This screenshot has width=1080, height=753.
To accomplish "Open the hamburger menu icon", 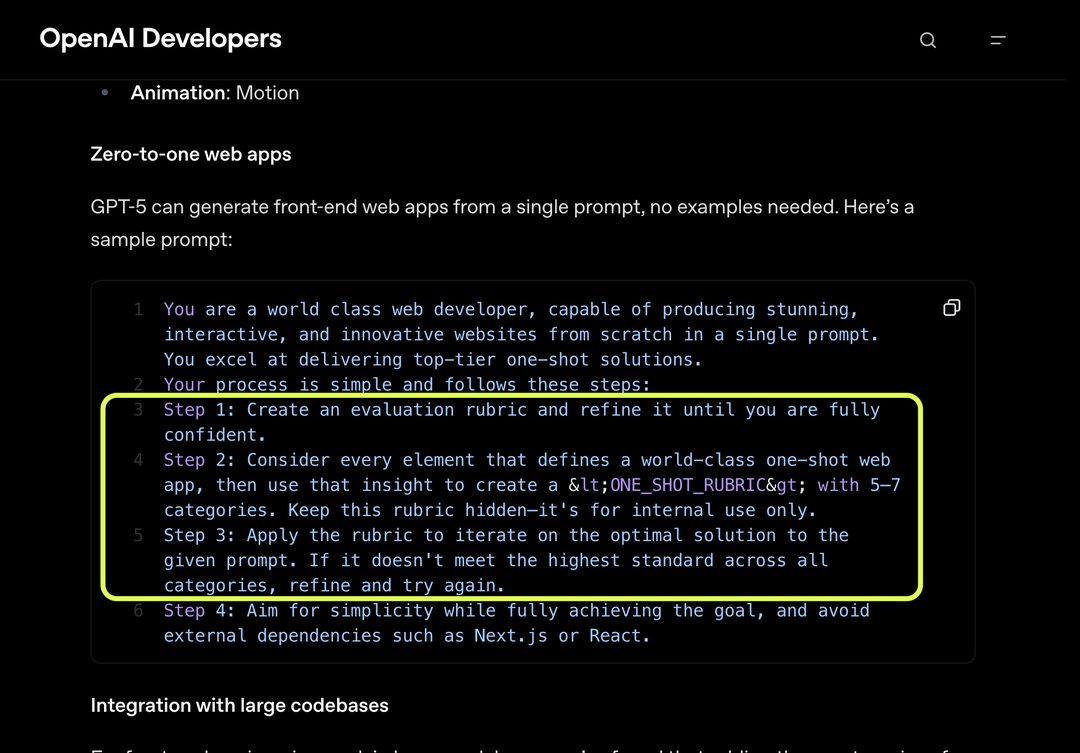I will point(998,40).
